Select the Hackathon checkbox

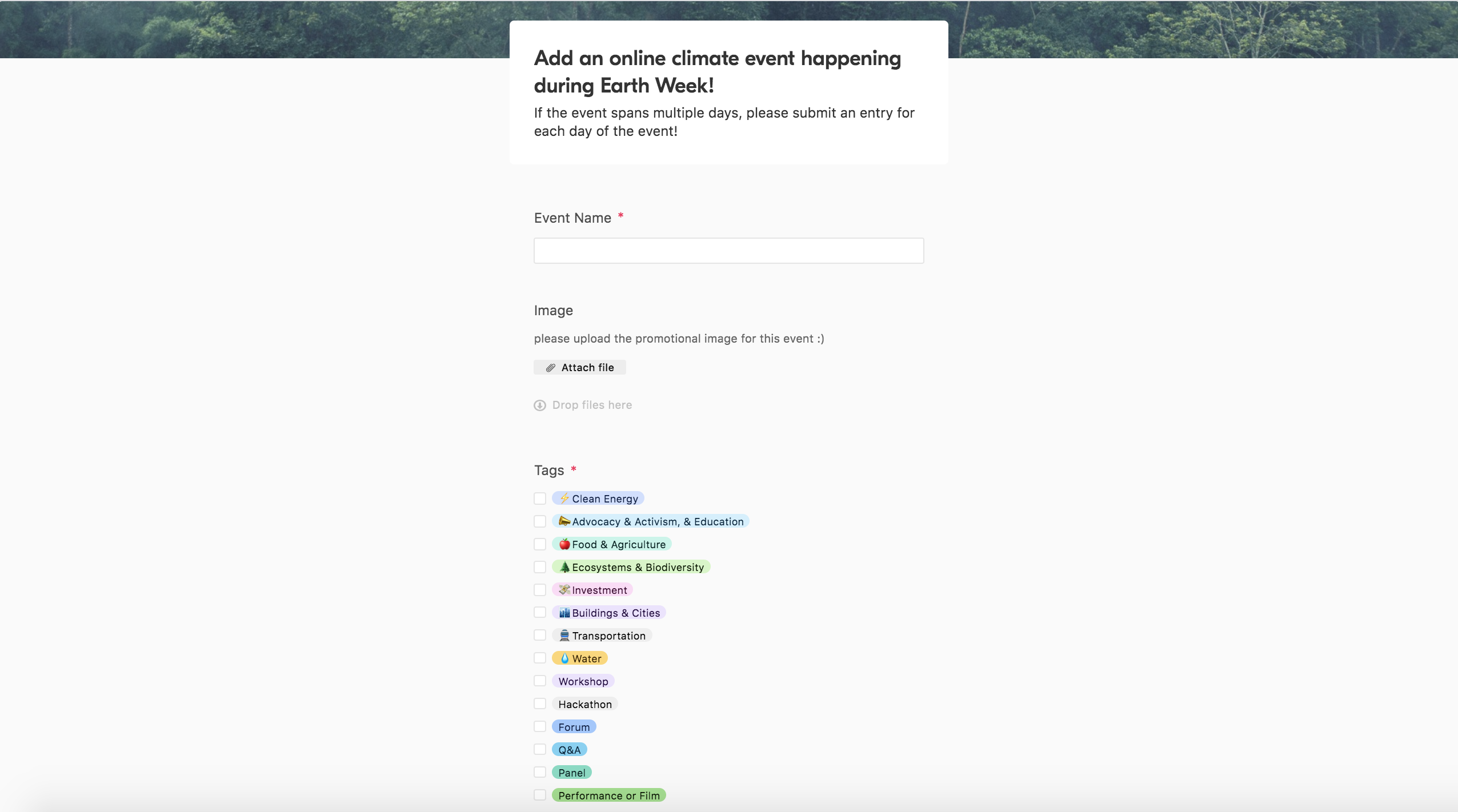(540, 704)
